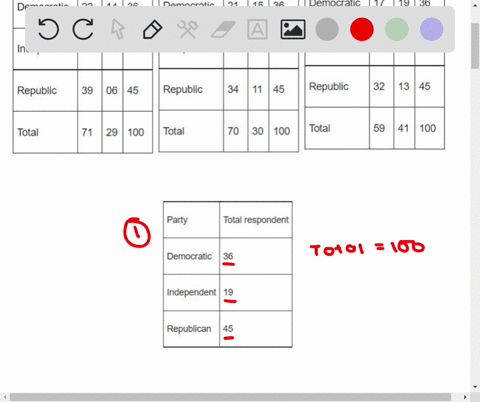Click the horizontal scrollbar at bottom
The height and width of the screenshot is (402, 480).
coord(230,397)
